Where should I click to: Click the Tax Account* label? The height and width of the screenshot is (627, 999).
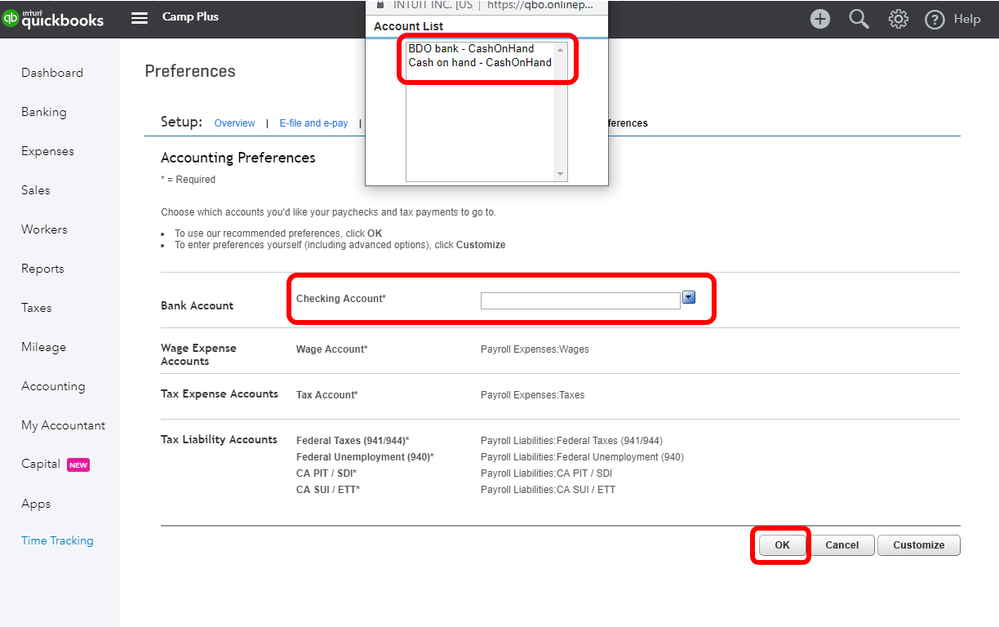coord(327,395)
